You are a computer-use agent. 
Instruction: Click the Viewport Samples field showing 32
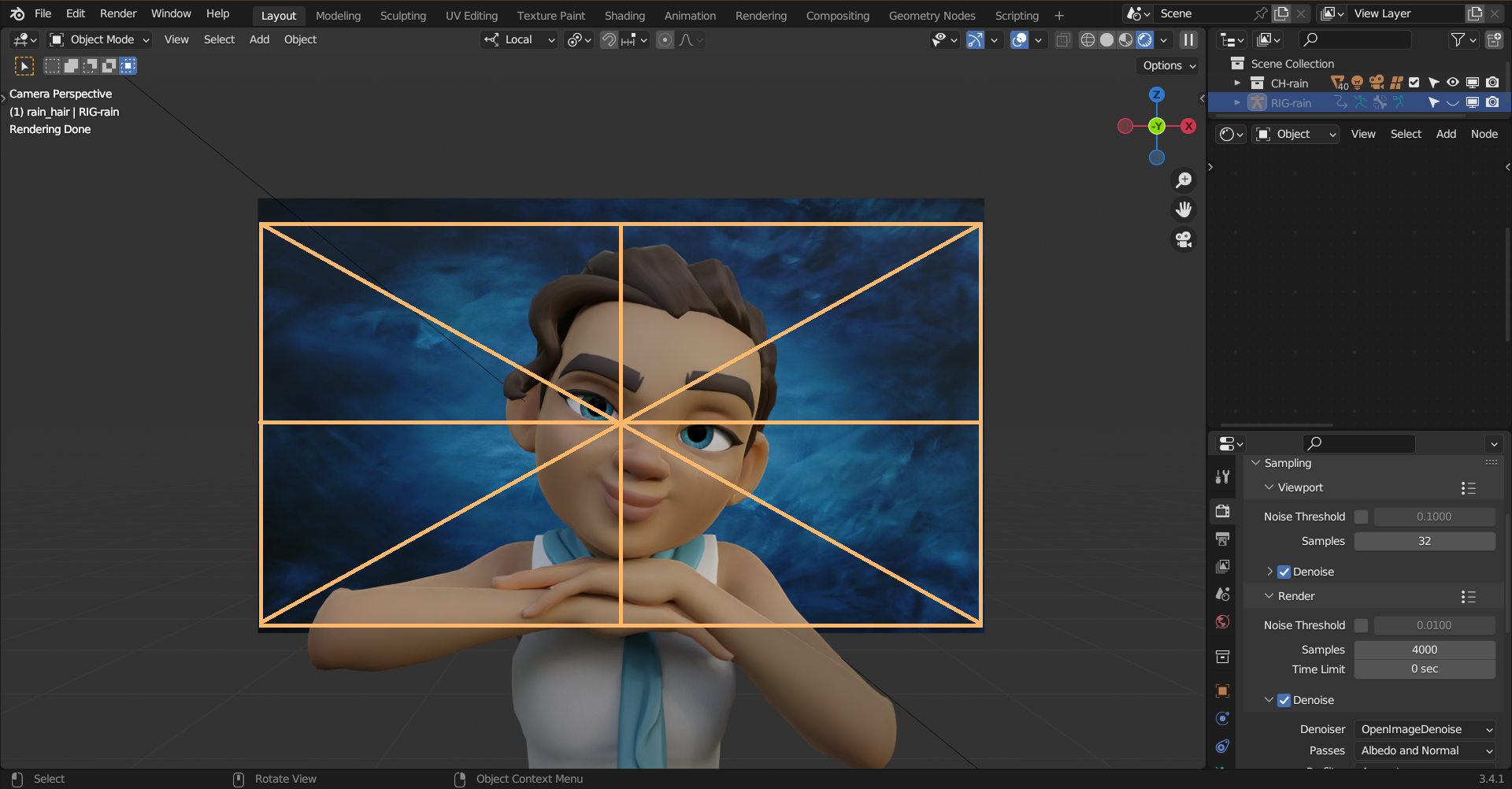pos(1425,542)
